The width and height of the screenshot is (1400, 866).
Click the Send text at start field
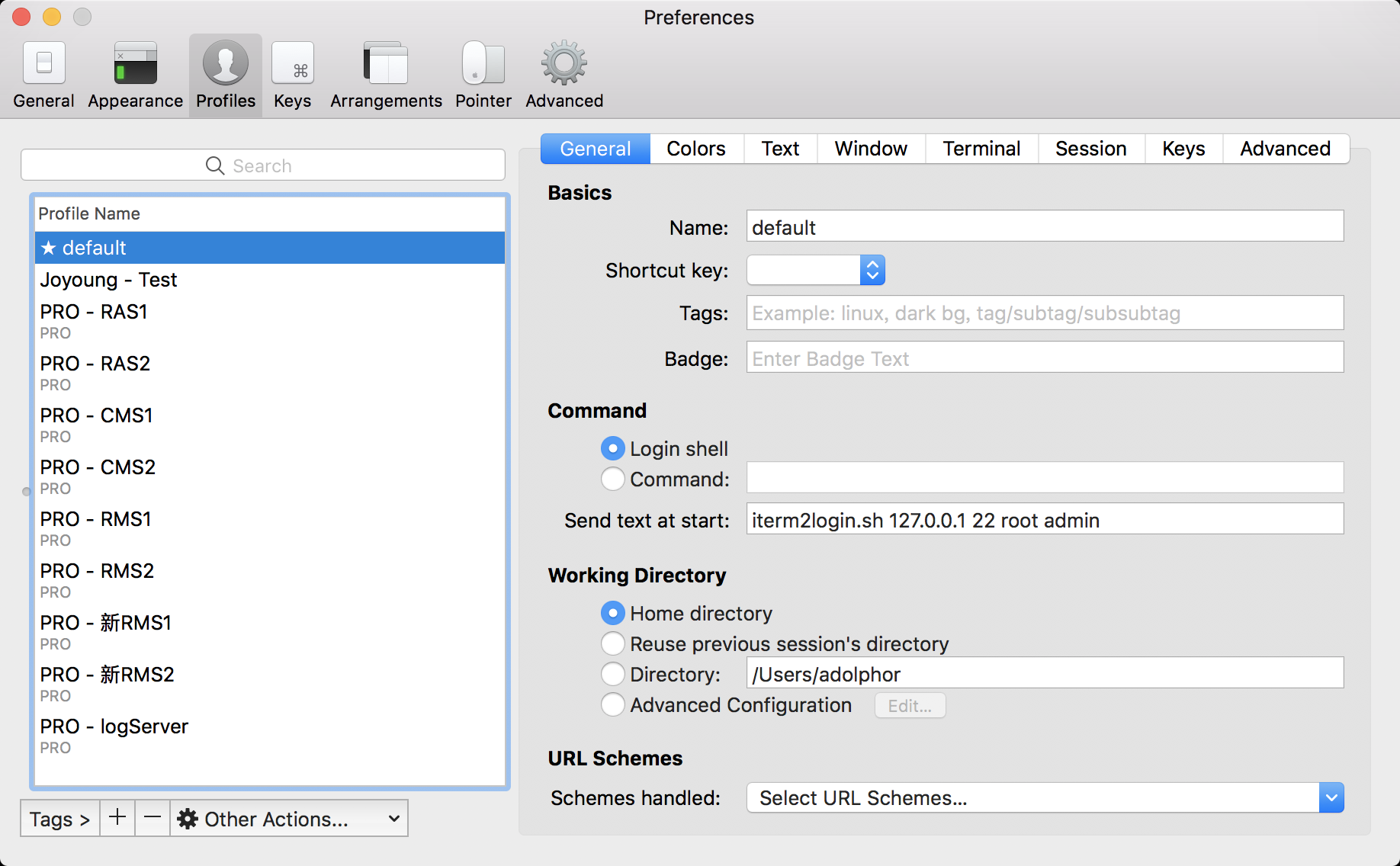tap(1045, 519)
